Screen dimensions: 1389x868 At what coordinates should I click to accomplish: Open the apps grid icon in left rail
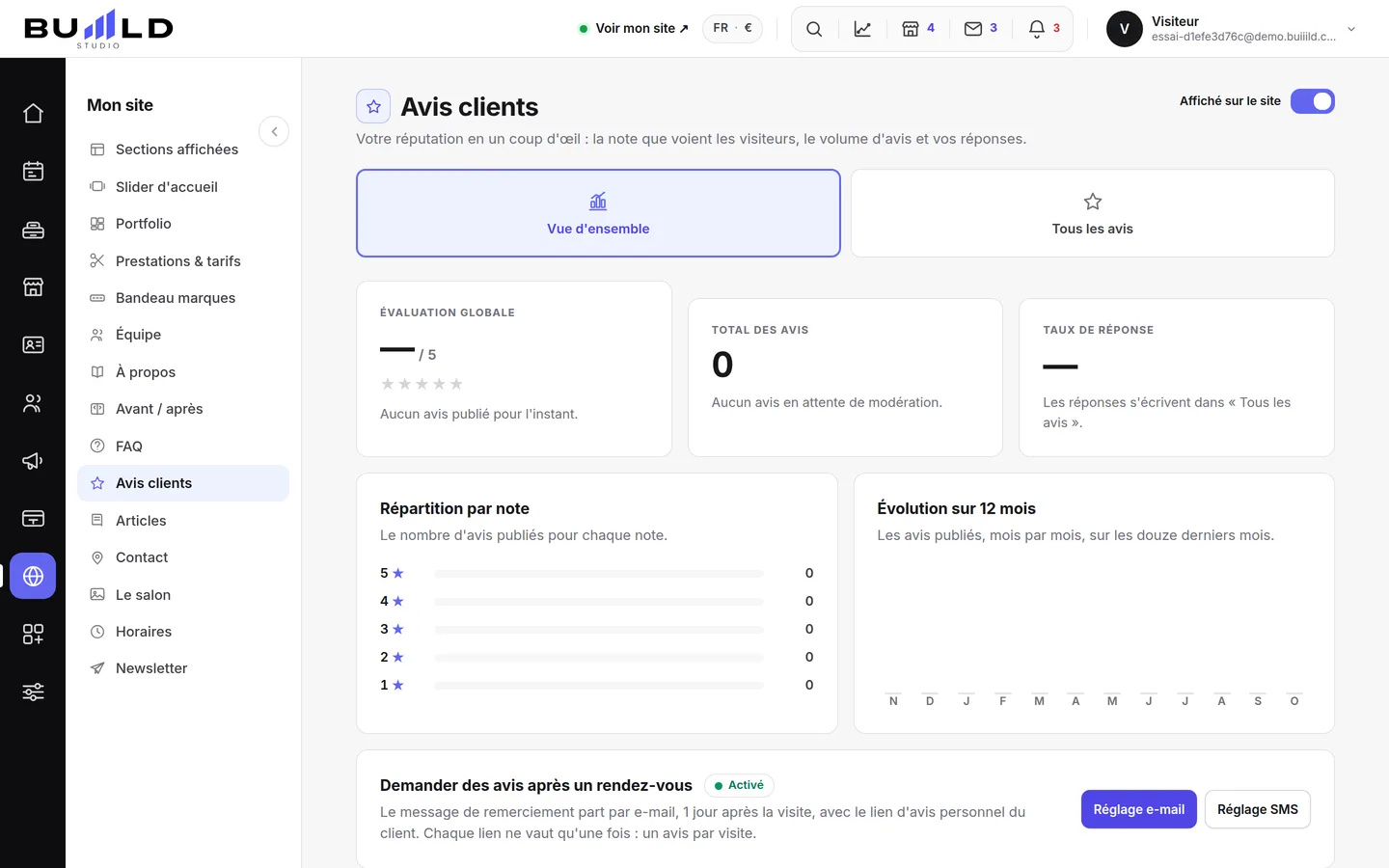(33, 634)
